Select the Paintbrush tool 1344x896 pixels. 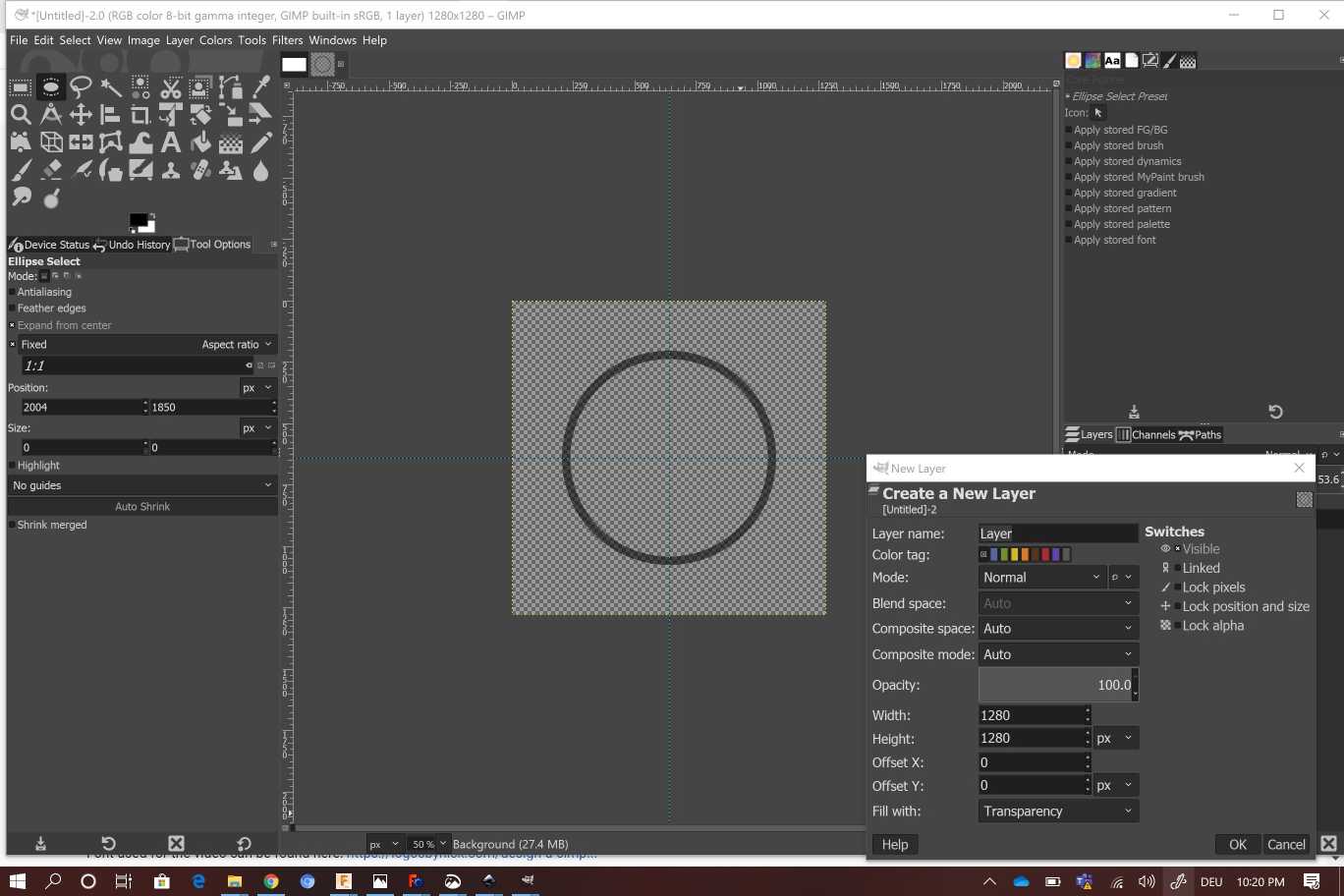pyautogui.click(x=21, y=170)
